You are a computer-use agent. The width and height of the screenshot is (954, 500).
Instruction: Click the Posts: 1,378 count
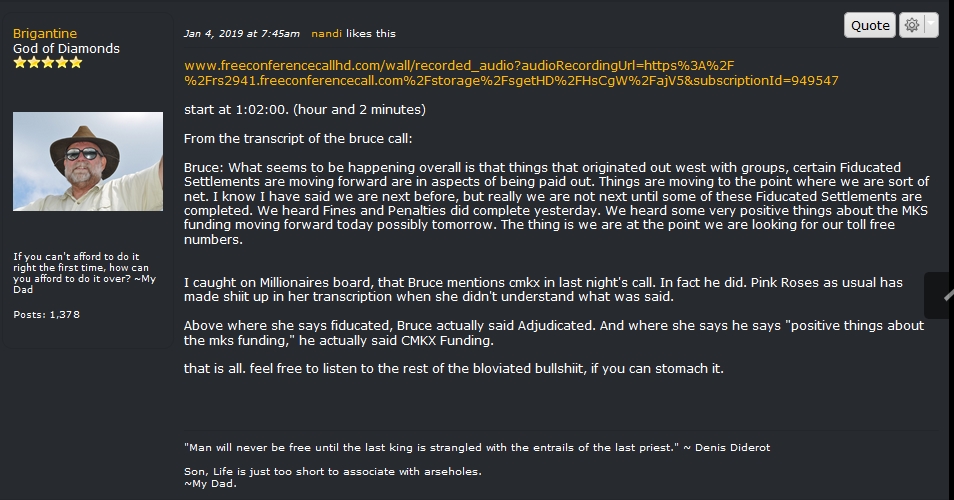coord(46,314)
